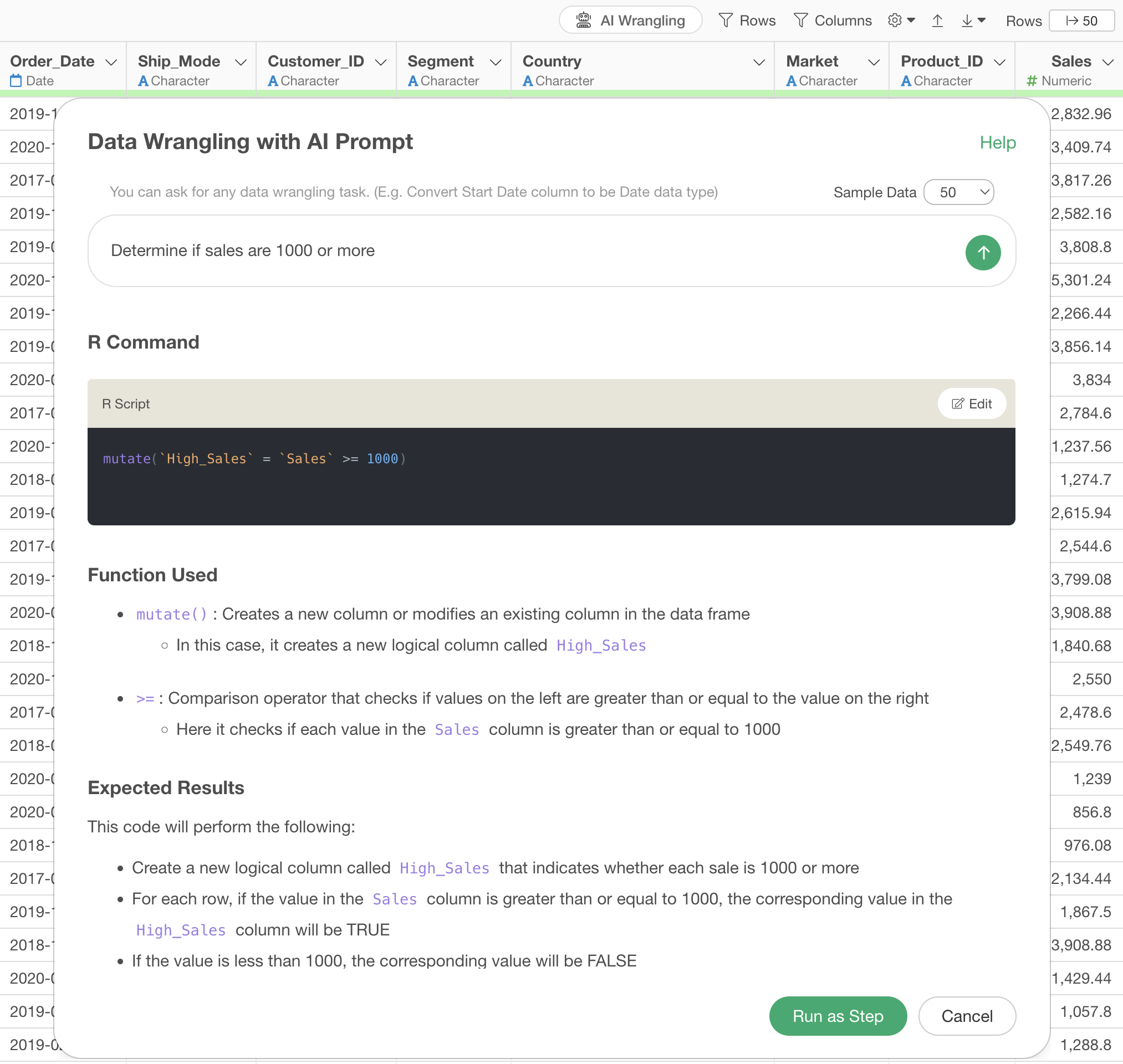Click the Rows count 50 field
Image resolution: width=1123 pixels, height=1064 pixels.
click(1081, 21)
